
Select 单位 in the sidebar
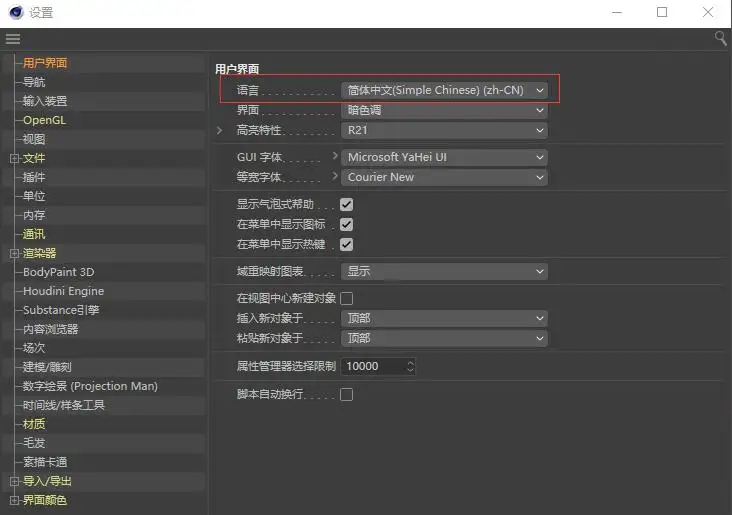pyautogui.click(x=34, y=196)
